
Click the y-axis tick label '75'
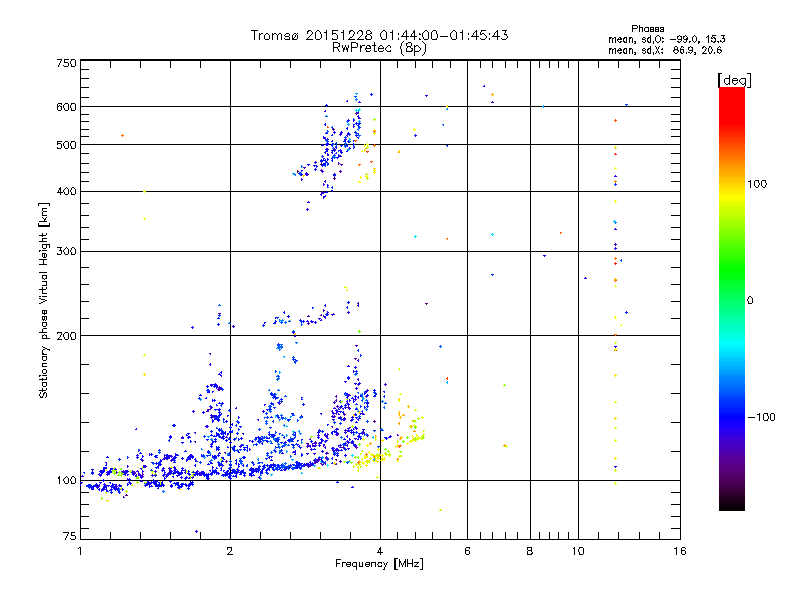tap(70, 536)
